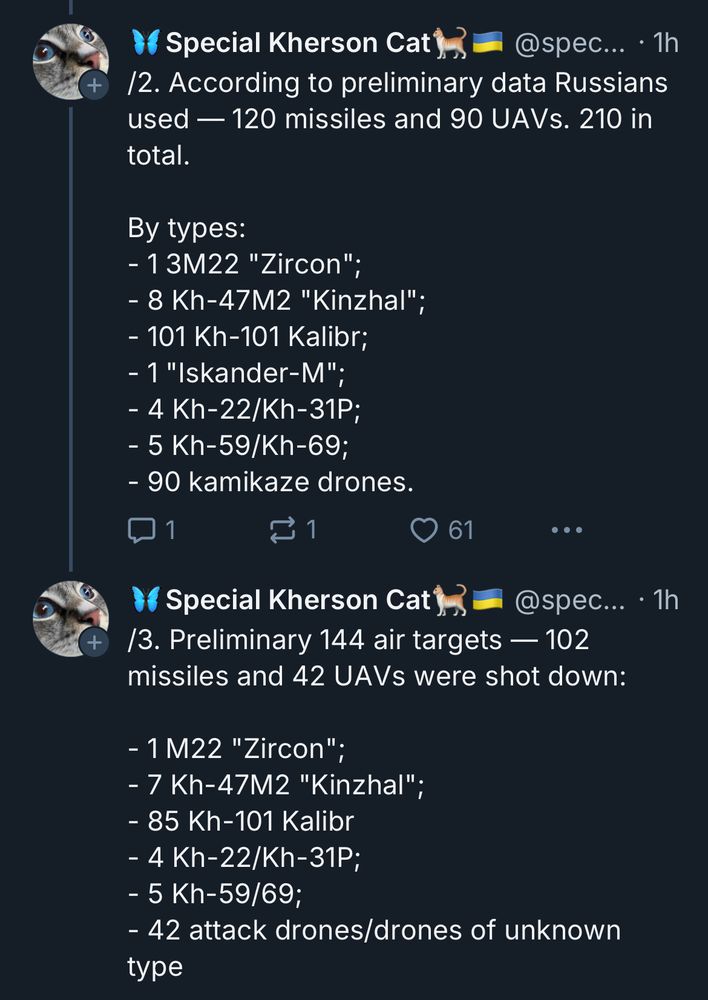Screen dimensions: 708x1000
Task: Click the 1h timestamp on the "/3." post
Action: coord(665,600)
